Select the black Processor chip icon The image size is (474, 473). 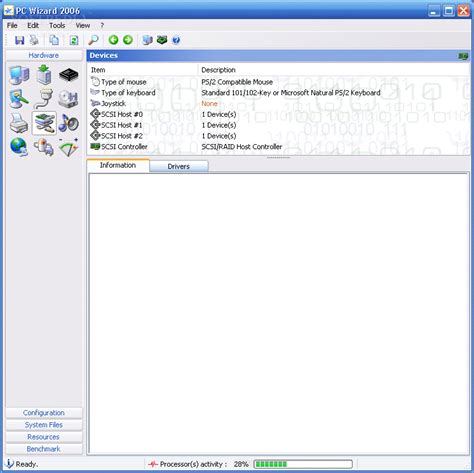pos(68,75)
